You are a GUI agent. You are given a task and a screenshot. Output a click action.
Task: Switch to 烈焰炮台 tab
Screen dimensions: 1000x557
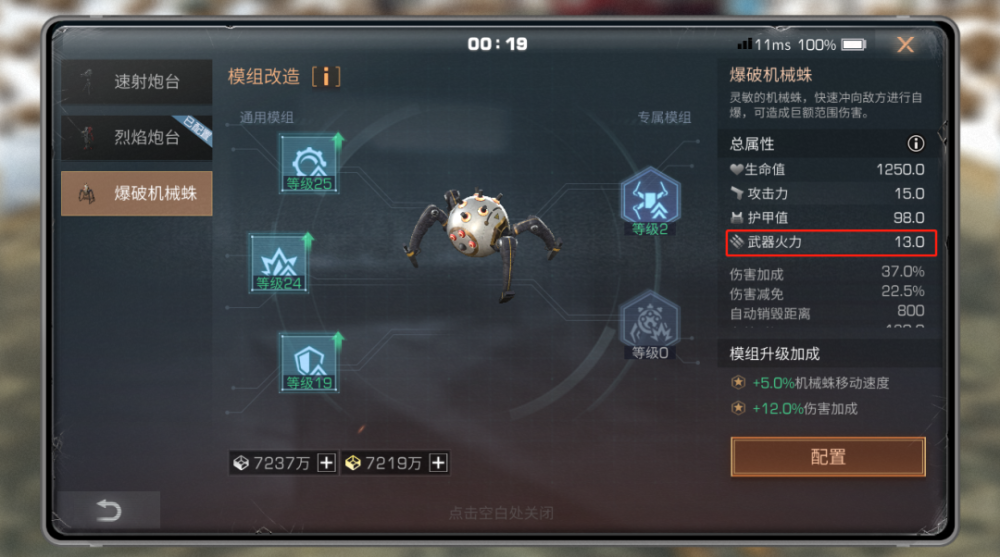click(136, 137)
